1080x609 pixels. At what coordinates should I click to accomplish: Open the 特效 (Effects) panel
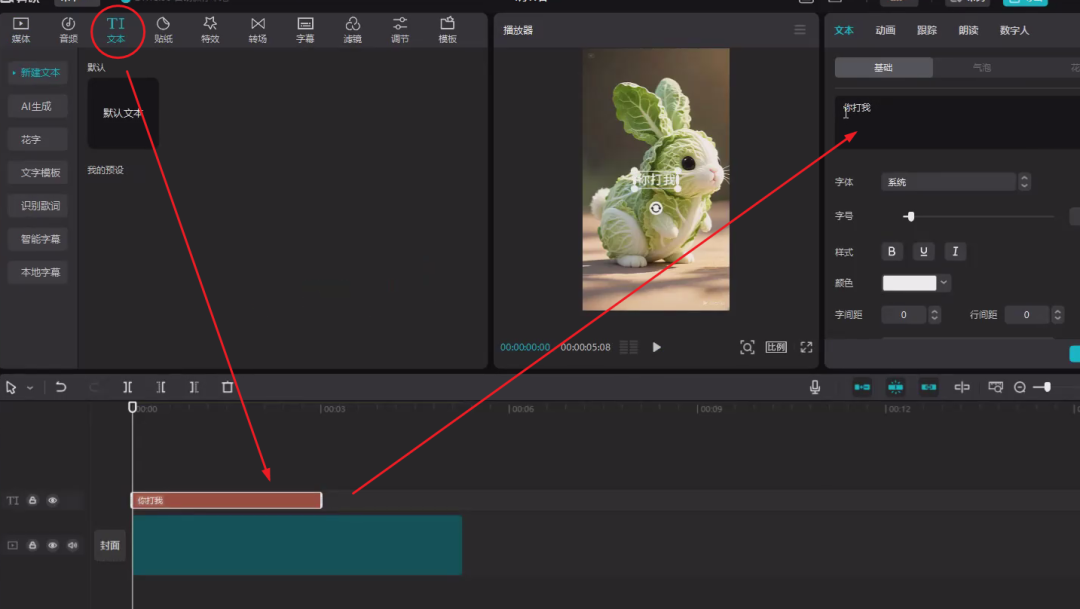[x=210, y=30]
